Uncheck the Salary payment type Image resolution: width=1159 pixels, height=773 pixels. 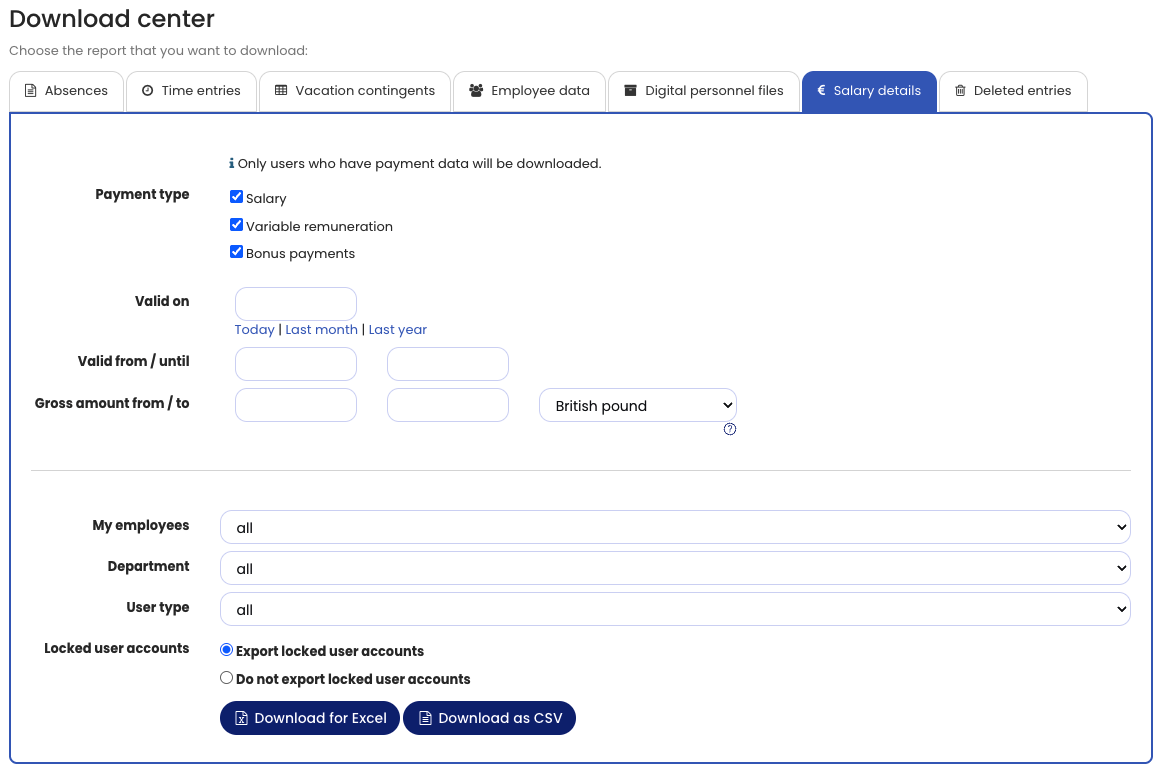[x=237, y=197]
